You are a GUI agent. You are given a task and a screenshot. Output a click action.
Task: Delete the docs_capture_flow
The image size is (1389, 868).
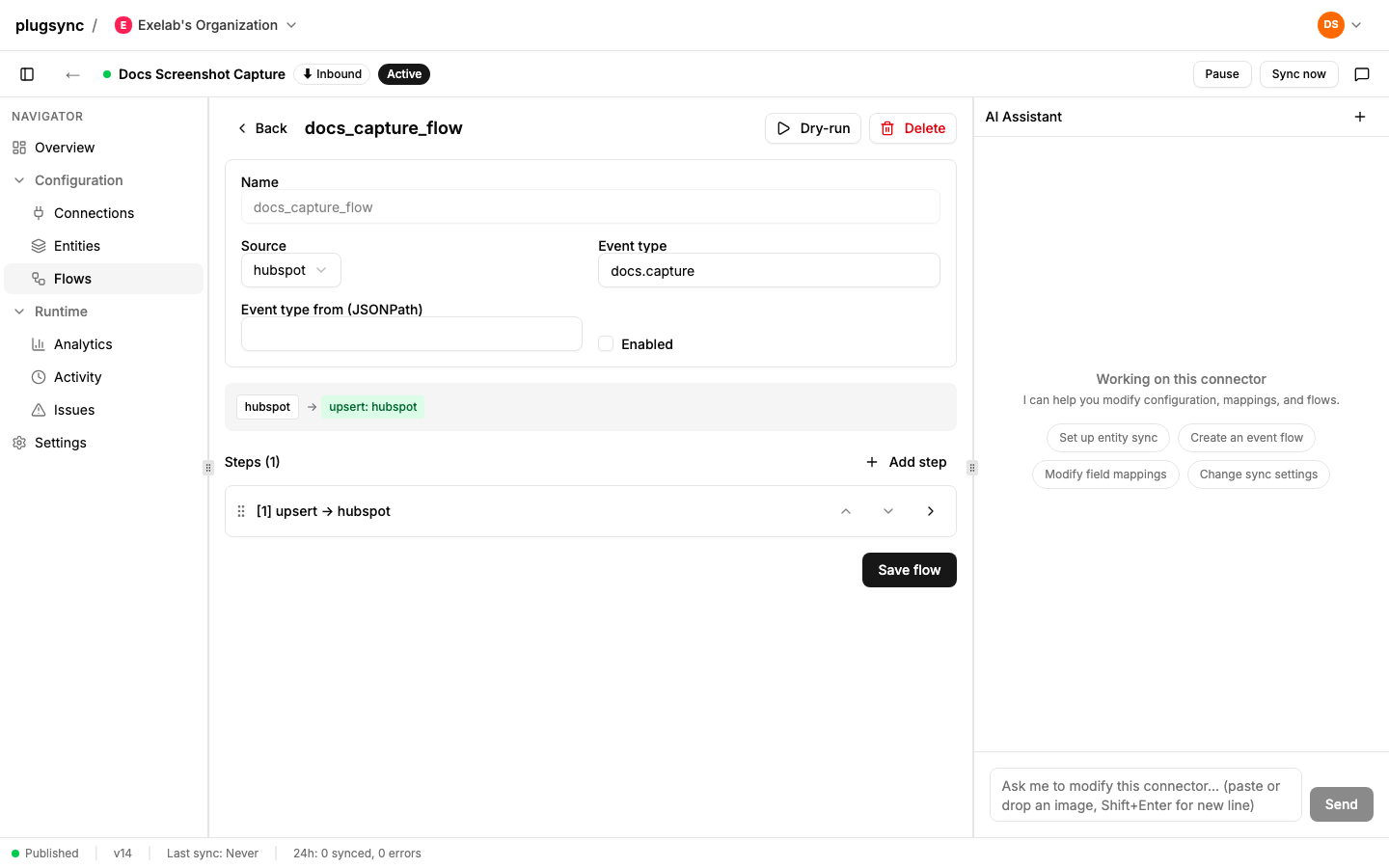click(912, 128)
